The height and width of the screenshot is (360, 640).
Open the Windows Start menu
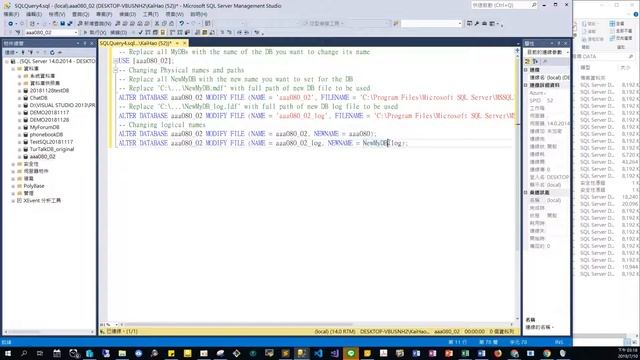tap(8, 353)
